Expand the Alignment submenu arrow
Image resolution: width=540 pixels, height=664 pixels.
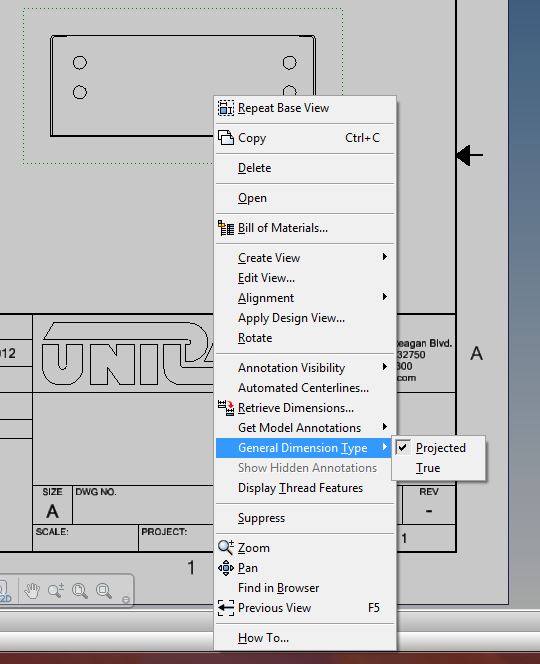(385, 297)
